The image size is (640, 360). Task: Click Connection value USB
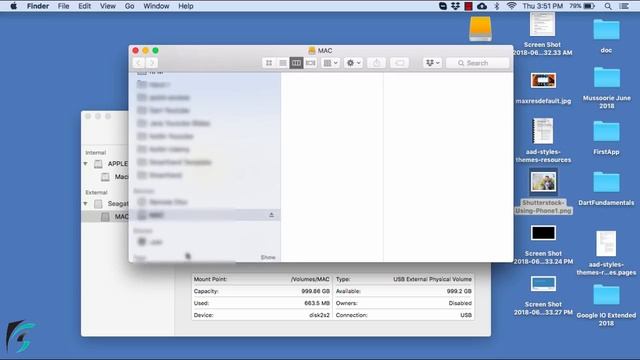pos(466,315)
